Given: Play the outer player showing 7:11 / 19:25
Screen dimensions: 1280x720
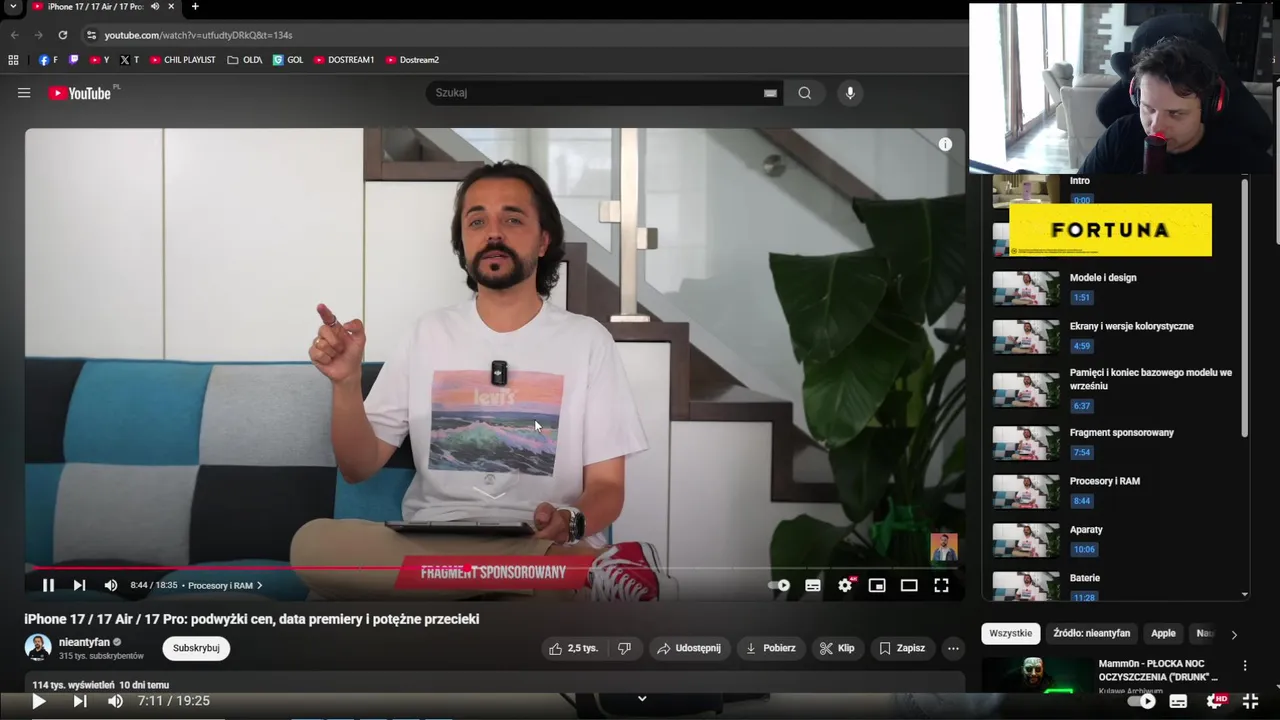Looking at the screenshot, I should 39,701.
